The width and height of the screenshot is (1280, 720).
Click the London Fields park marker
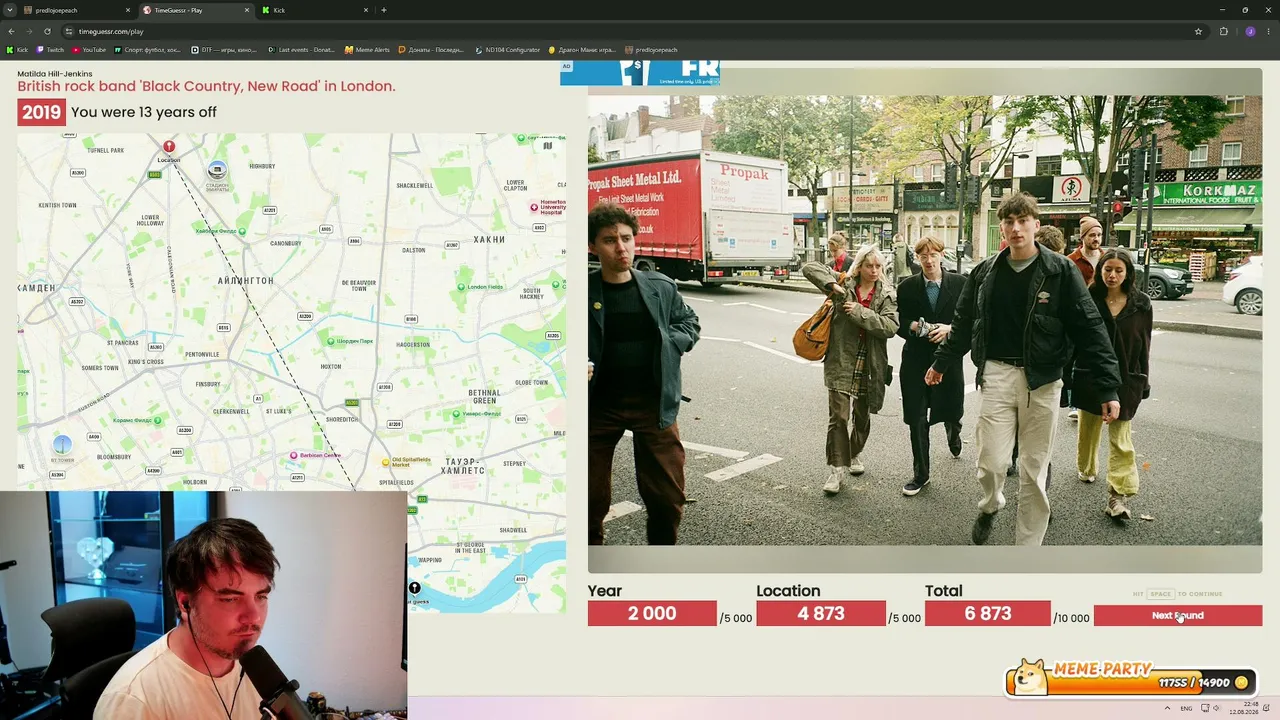[x=461, y=287]
